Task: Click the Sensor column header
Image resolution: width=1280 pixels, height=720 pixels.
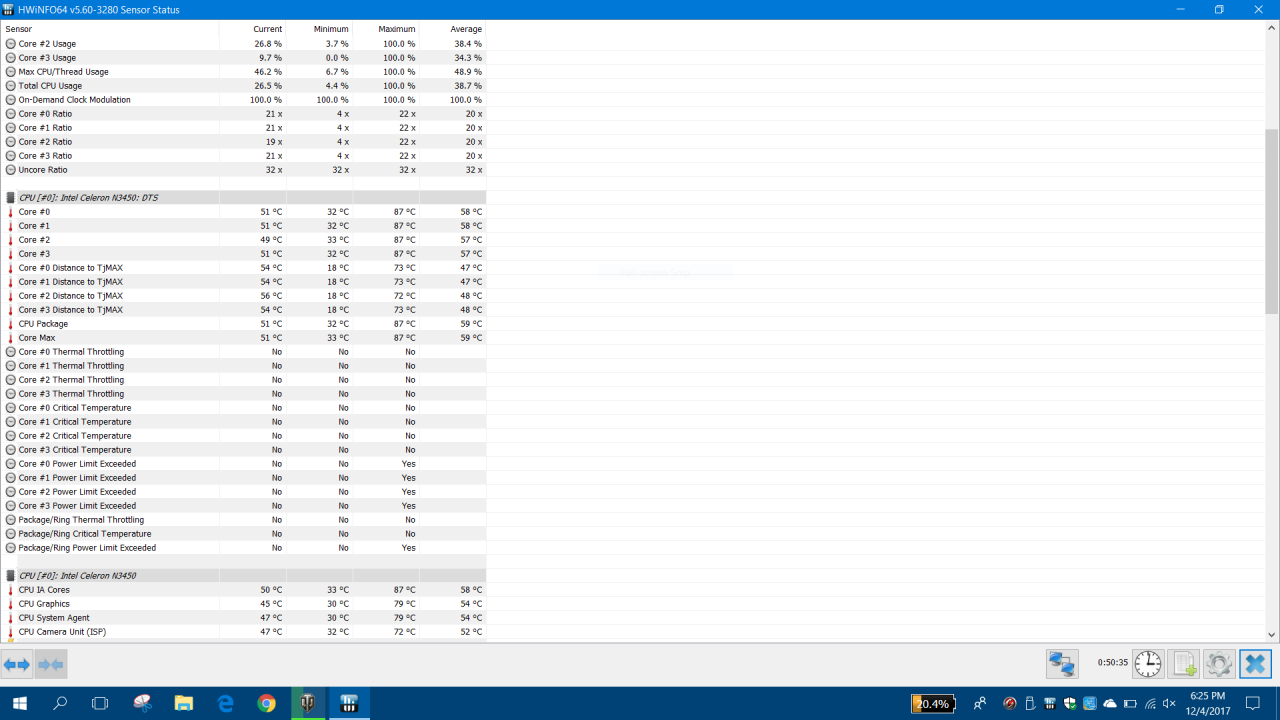Action: [x=110, y=29]
